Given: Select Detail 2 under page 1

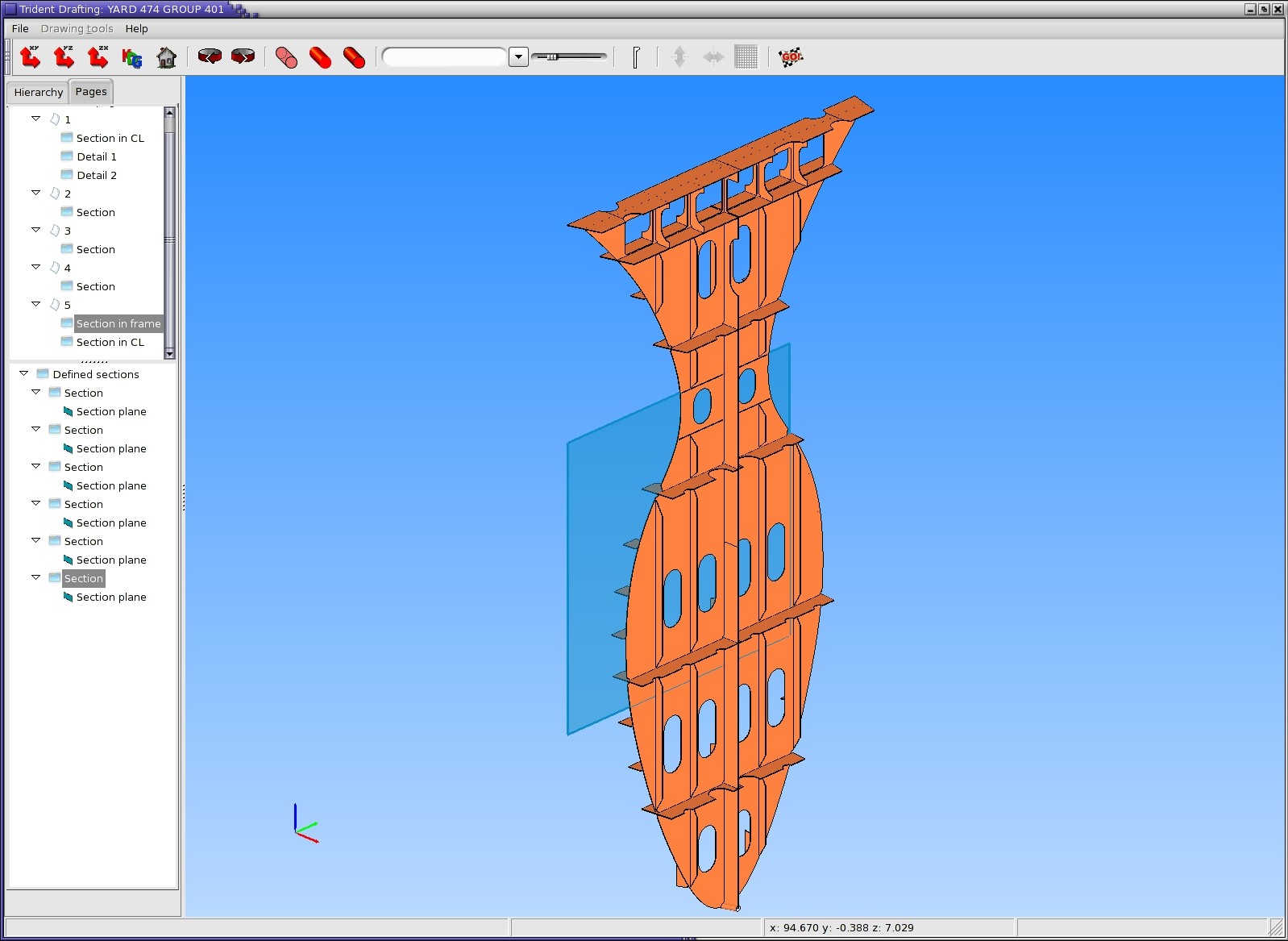Looking at the screenshot, I should 96,175.
